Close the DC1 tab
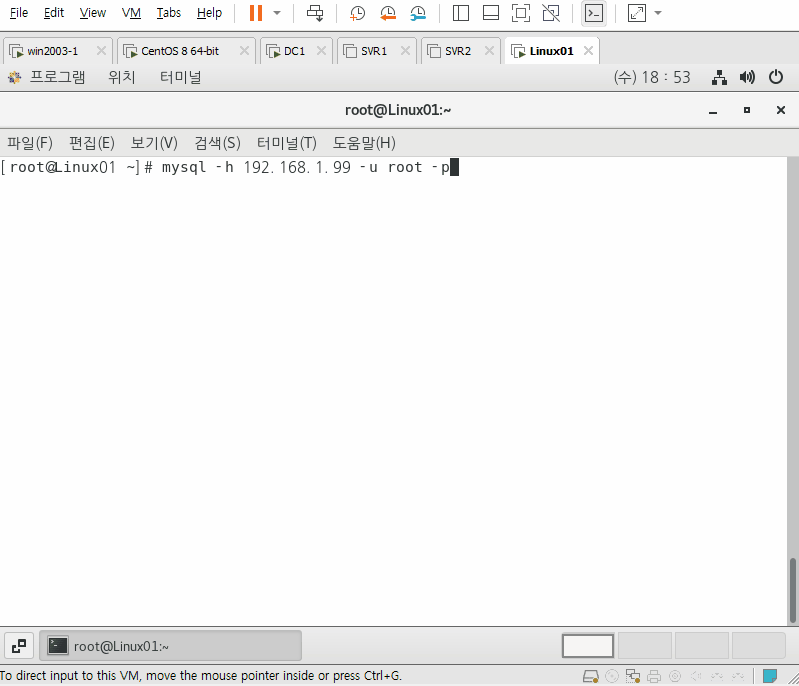 pyautogui.click(x=321, y=50)
